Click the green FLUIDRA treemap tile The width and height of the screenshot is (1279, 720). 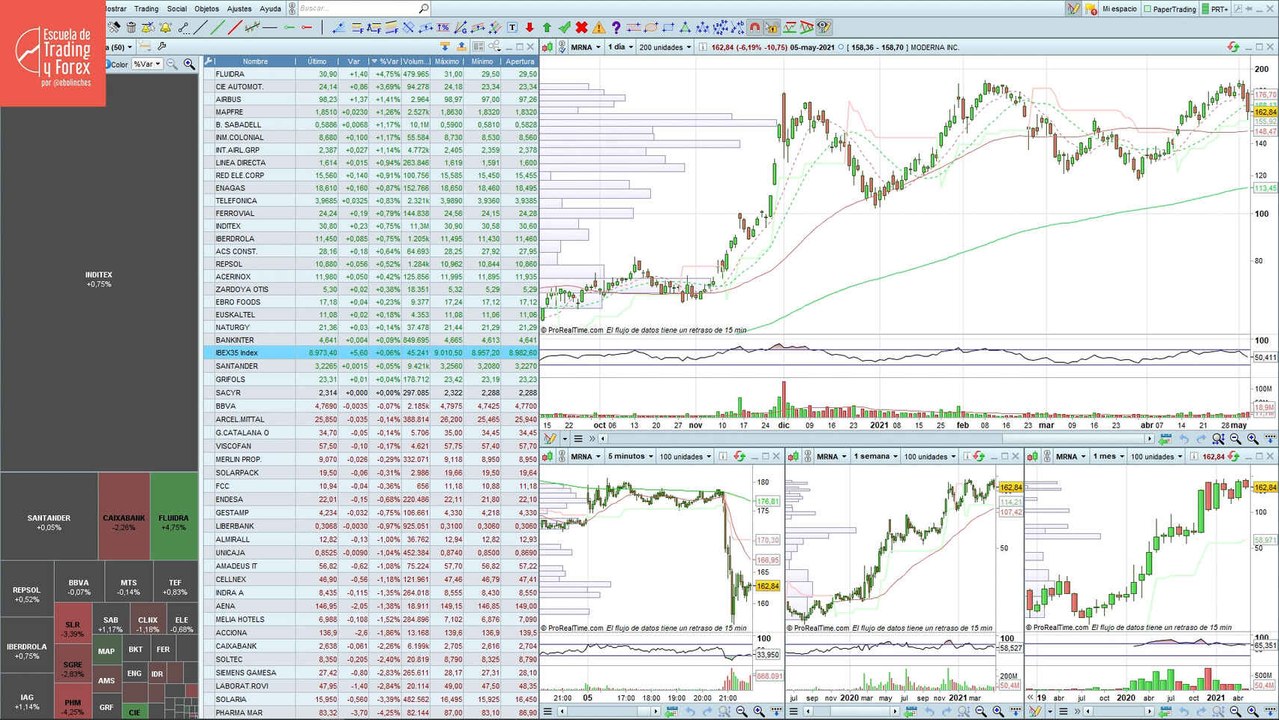tap(174, 516)
